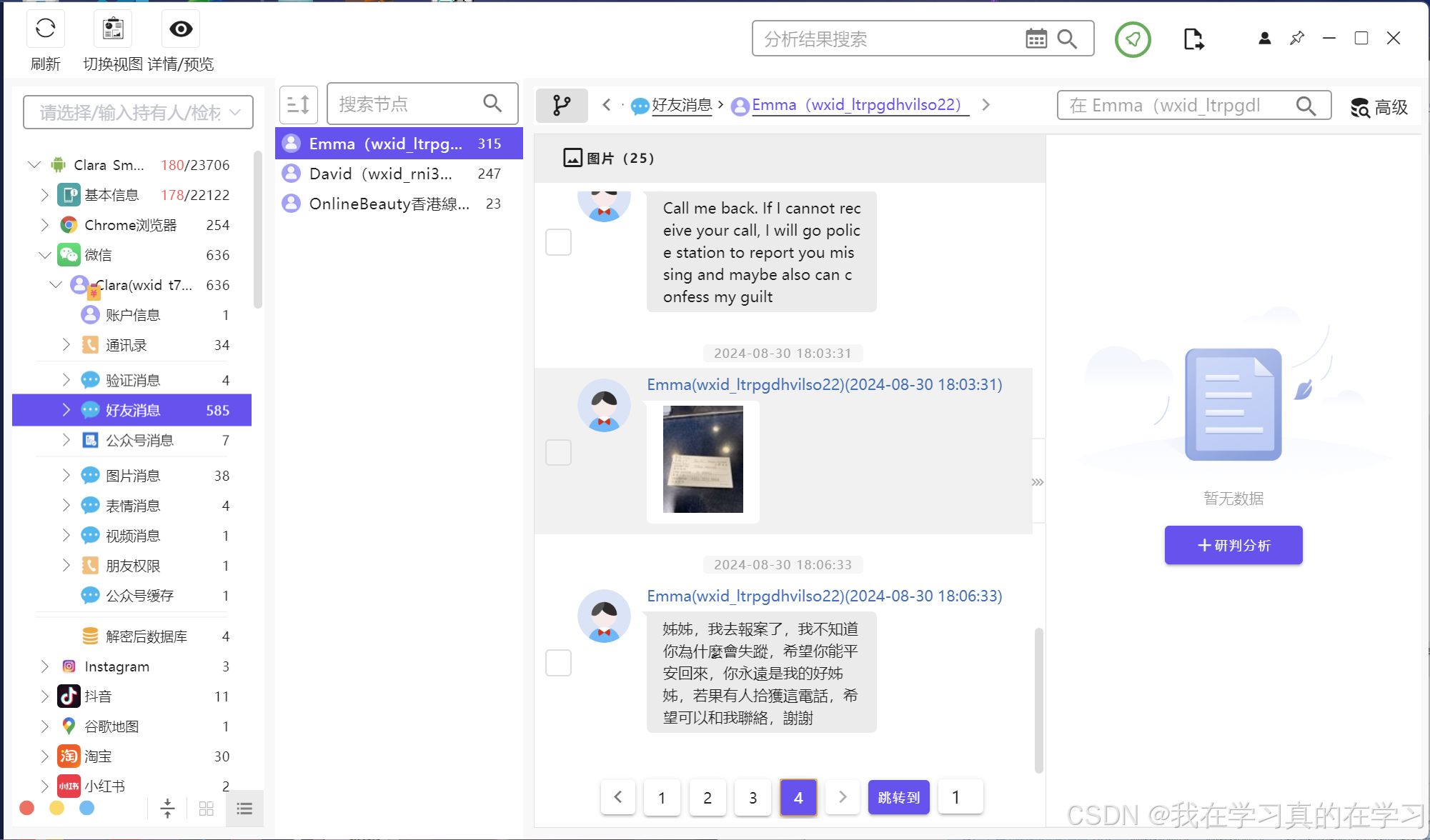This screenshot has width=1430, height=840.
Task: Check the box beside the photo message
Action: [x=558, y=452]
